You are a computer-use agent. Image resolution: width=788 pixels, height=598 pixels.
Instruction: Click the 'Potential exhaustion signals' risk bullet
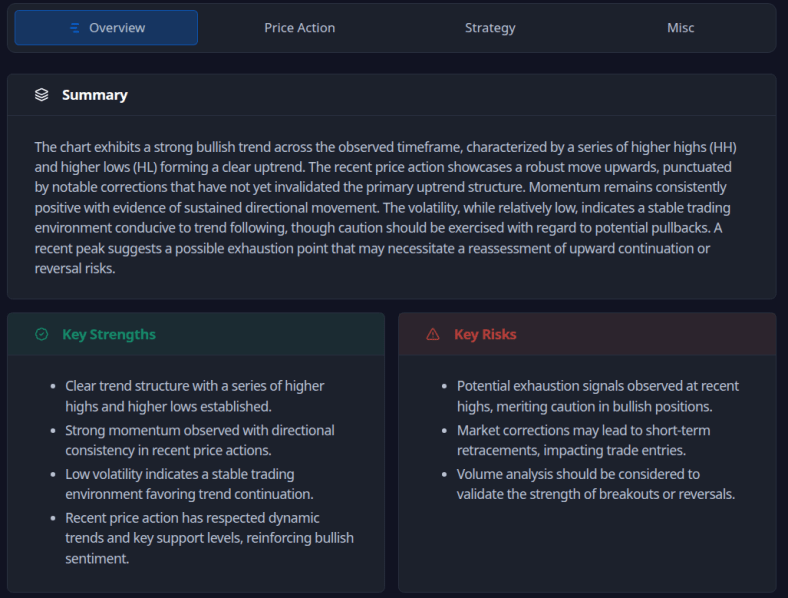pos(597,396)
